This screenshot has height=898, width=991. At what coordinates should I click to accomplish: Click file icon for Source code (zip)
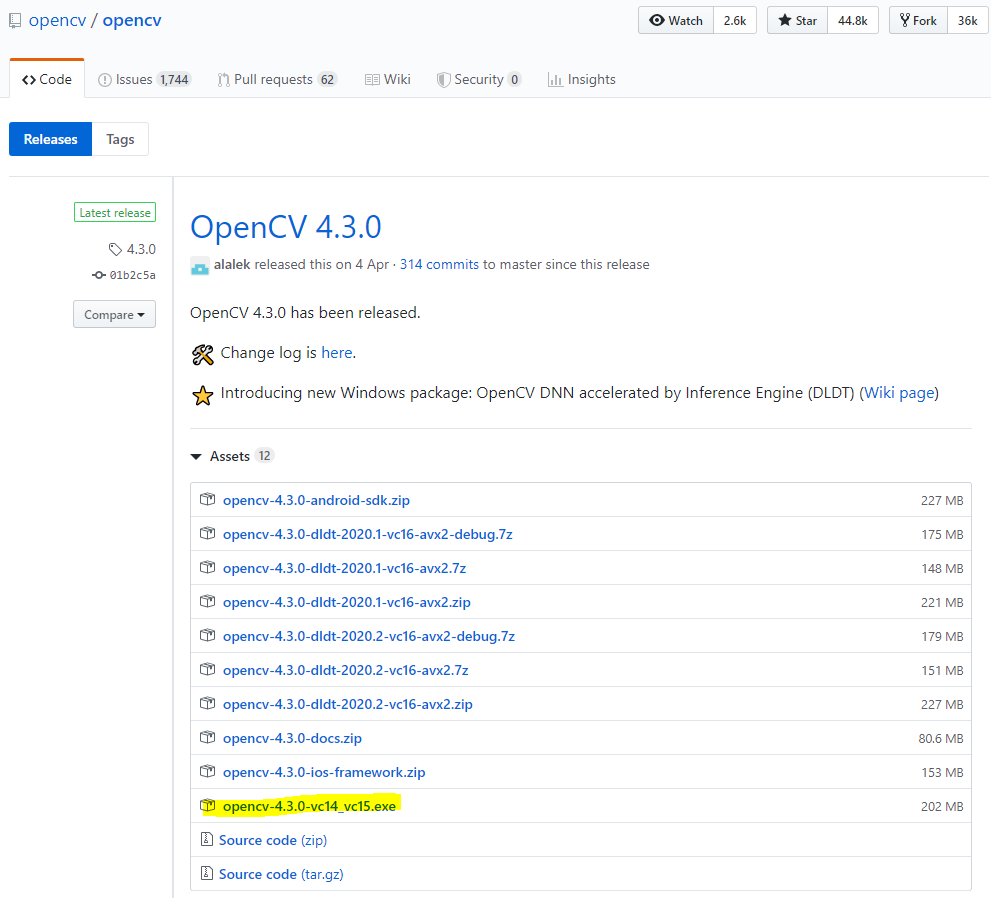[207, 839]
